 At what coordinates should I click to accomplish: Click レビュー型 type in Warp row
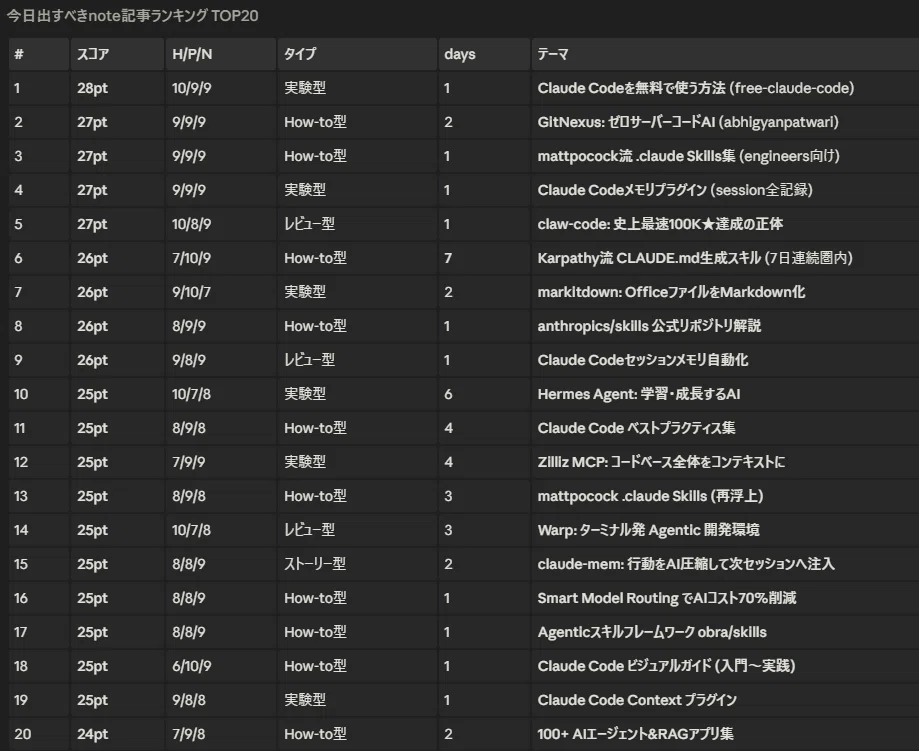point(357,531)
